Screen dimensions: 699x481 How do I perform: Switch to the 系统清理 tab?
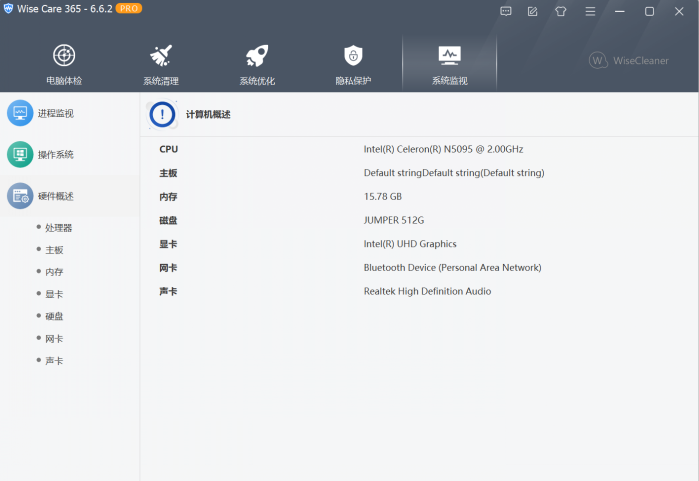[x=160, y=64]
